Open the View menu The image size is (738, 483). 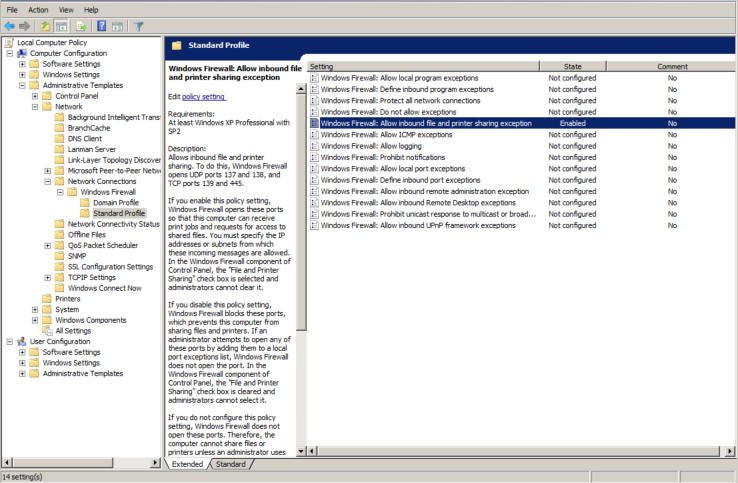pos(65,9)
